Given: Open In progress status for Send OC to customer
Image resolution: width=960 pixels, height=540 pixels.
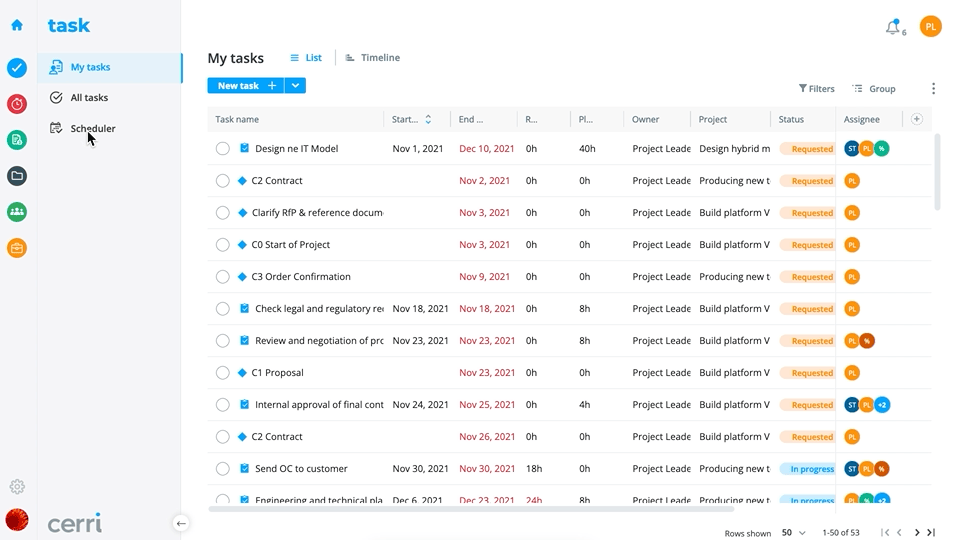Looking at the screenshot, I should (x=808, y=469).
